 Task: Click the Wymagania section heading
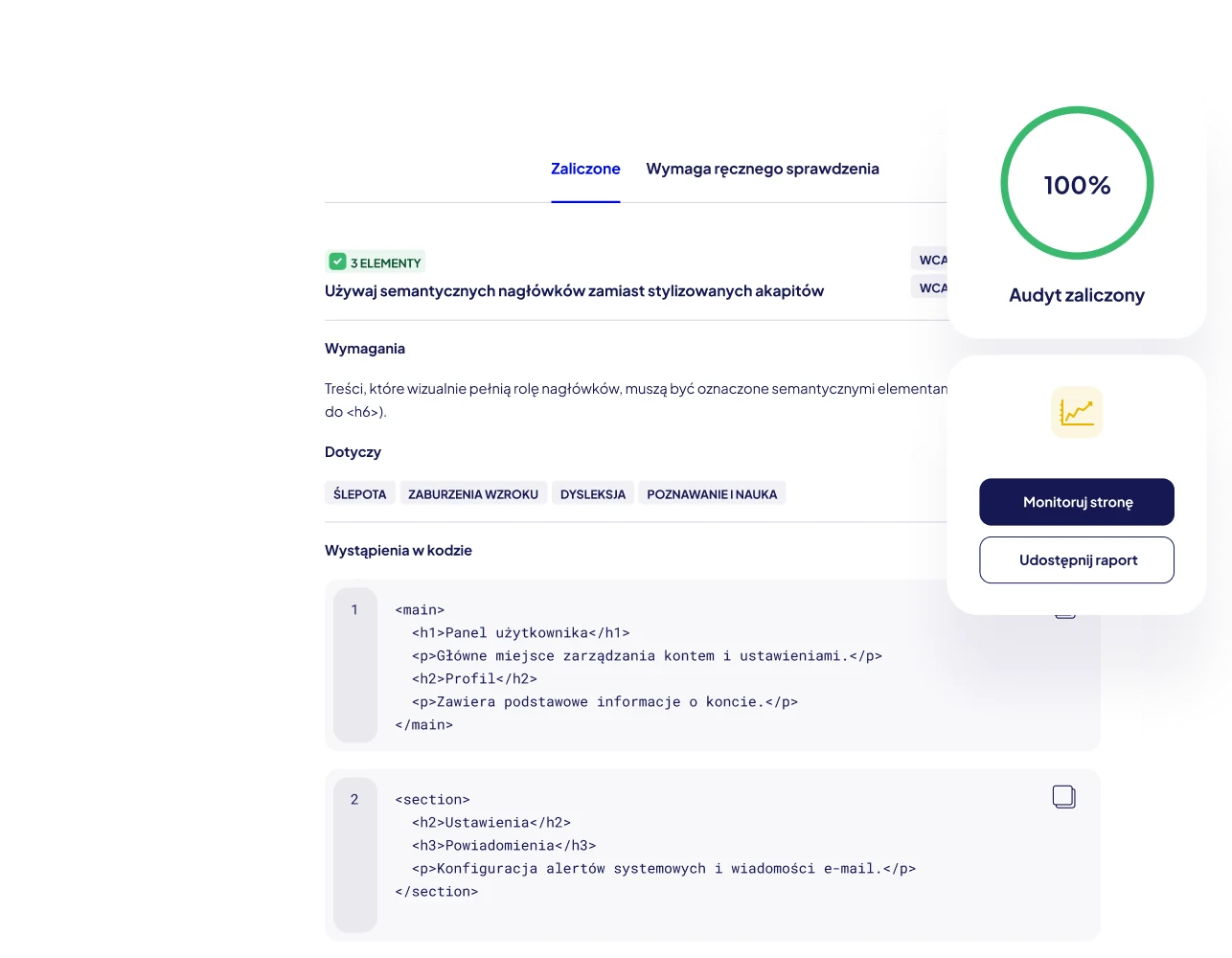365,349
